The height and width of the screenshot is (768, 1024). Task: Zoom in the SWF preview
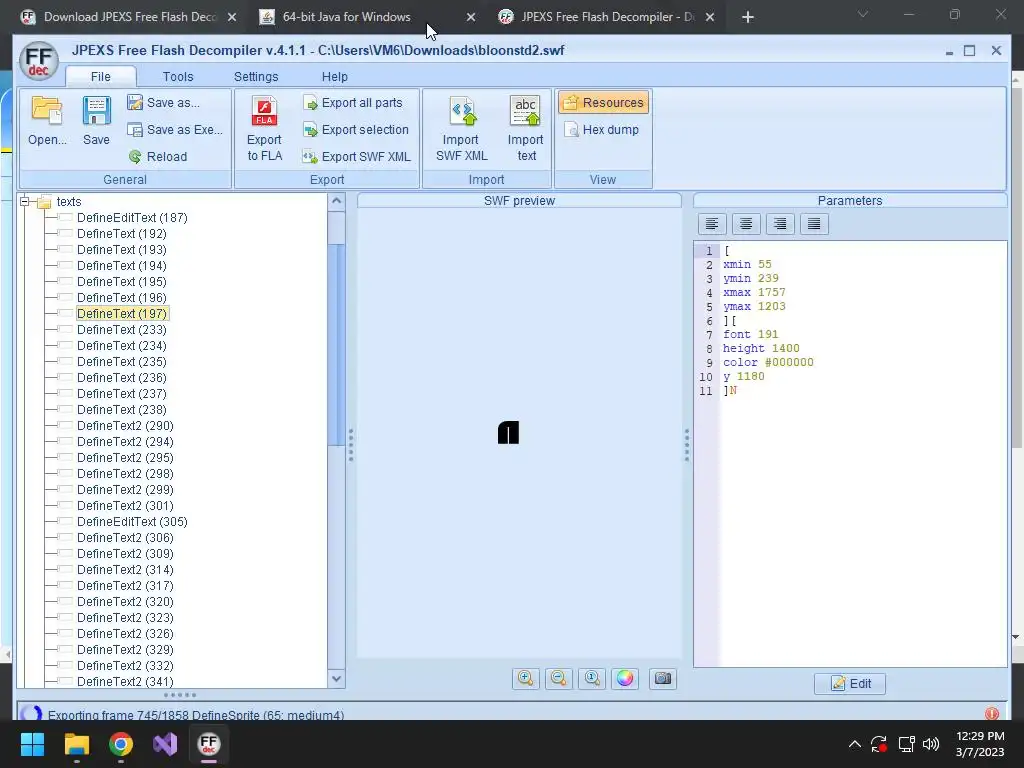click(x=526, y=679)
